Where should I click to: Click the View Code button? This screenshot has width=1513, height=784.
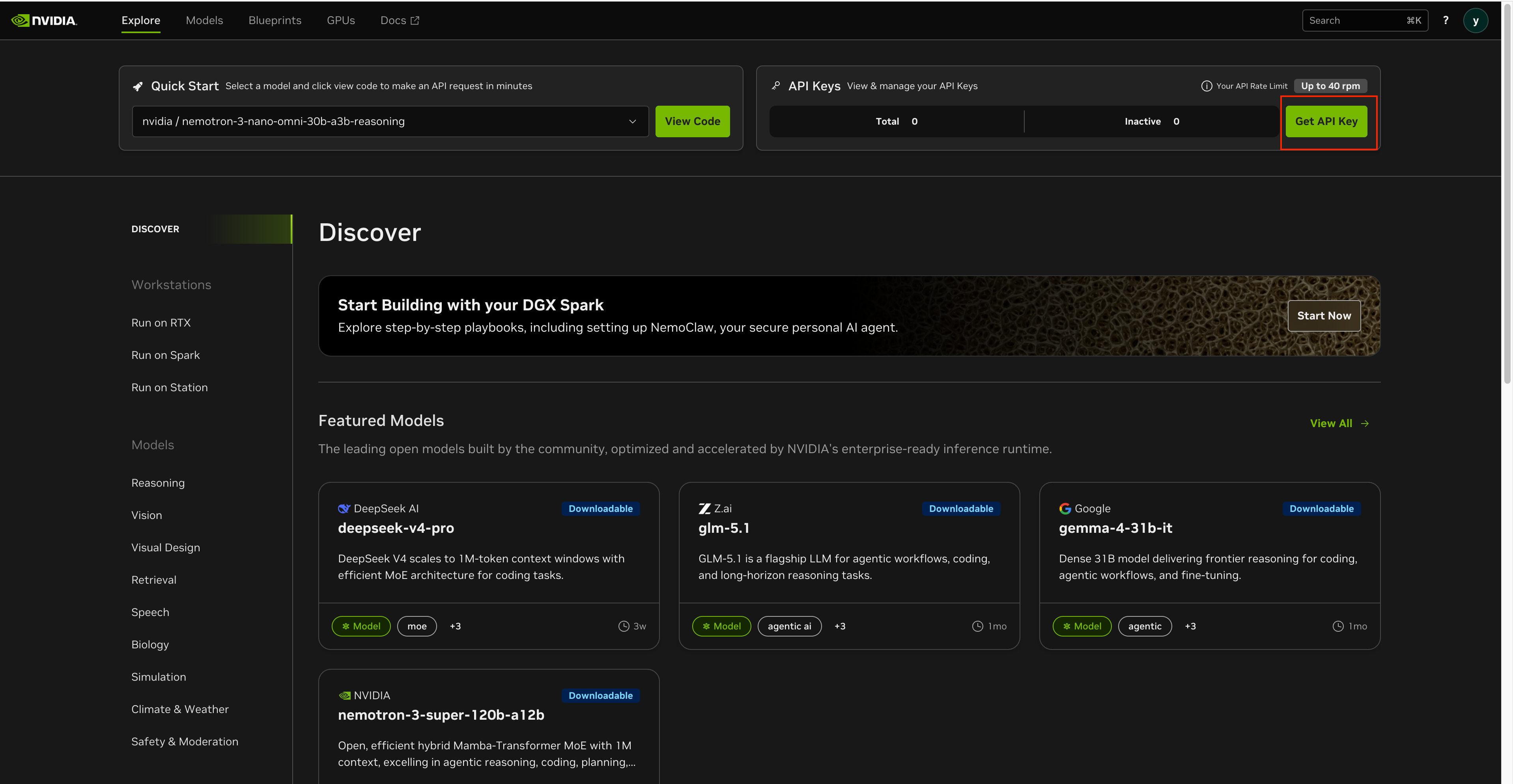[693, 121]
